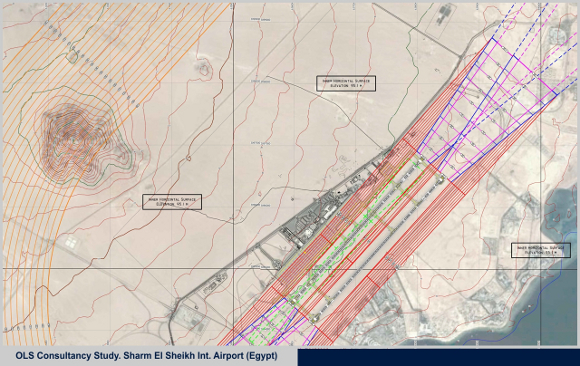This screenshot has width=580, height=366.
Task: Click the mountain peak at the contour center
Action: 74,141
